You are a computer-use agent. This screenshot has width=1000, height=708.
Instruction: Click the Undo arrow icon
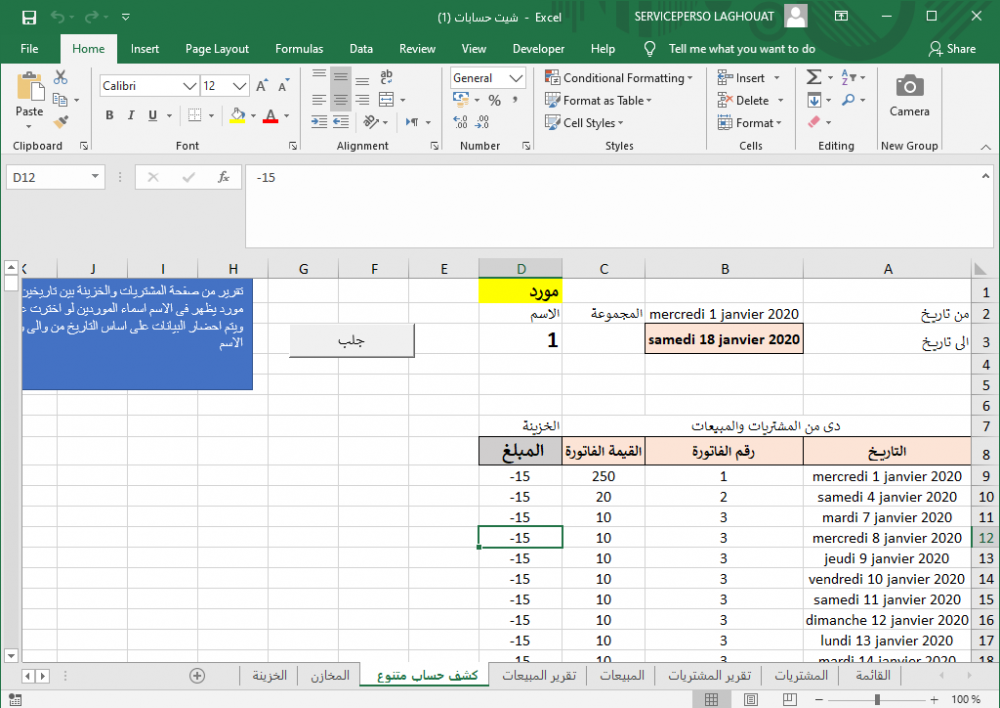[x=57, y=17]
